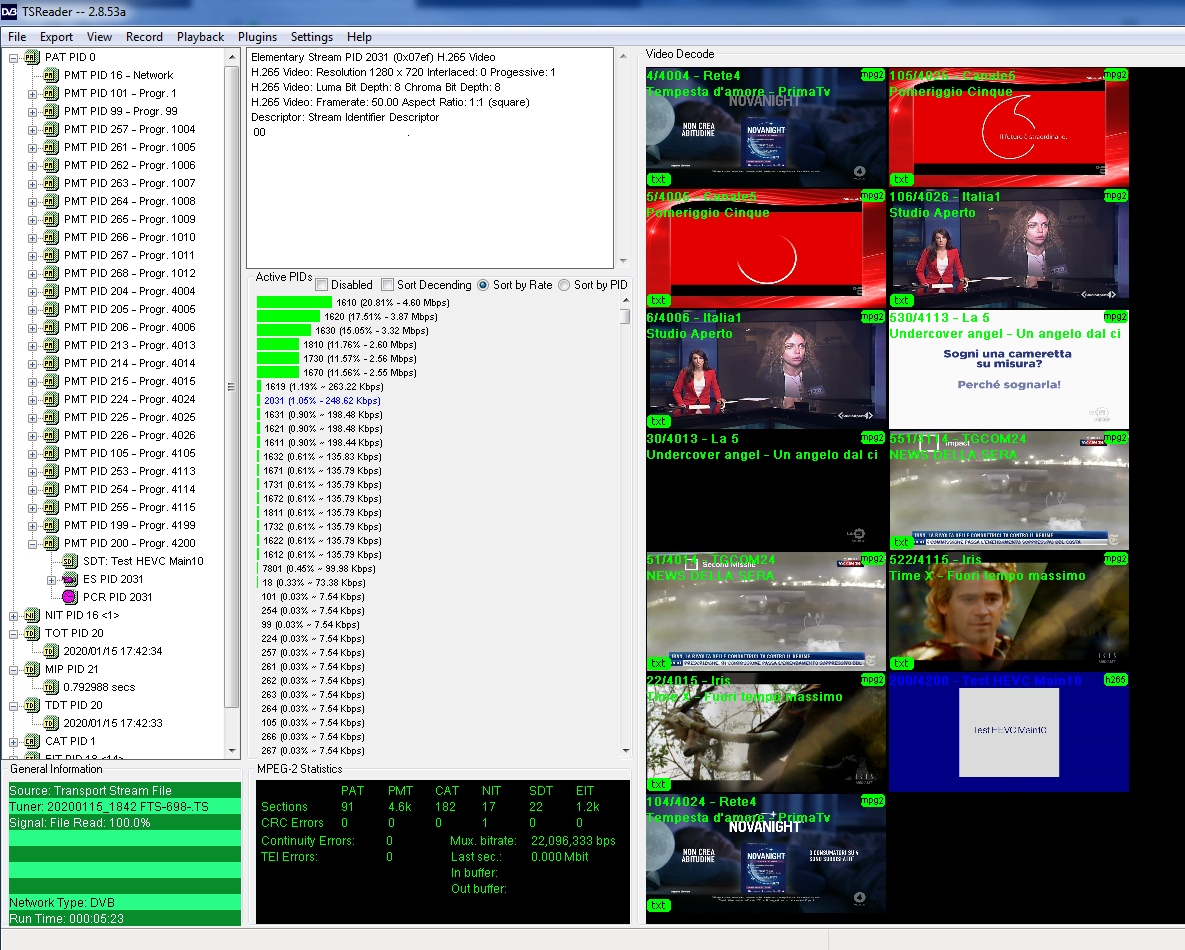Viewport: 1185px width, 950px height.
Task: Expand the CAT PID 1 node
Action: pos(13,741)
